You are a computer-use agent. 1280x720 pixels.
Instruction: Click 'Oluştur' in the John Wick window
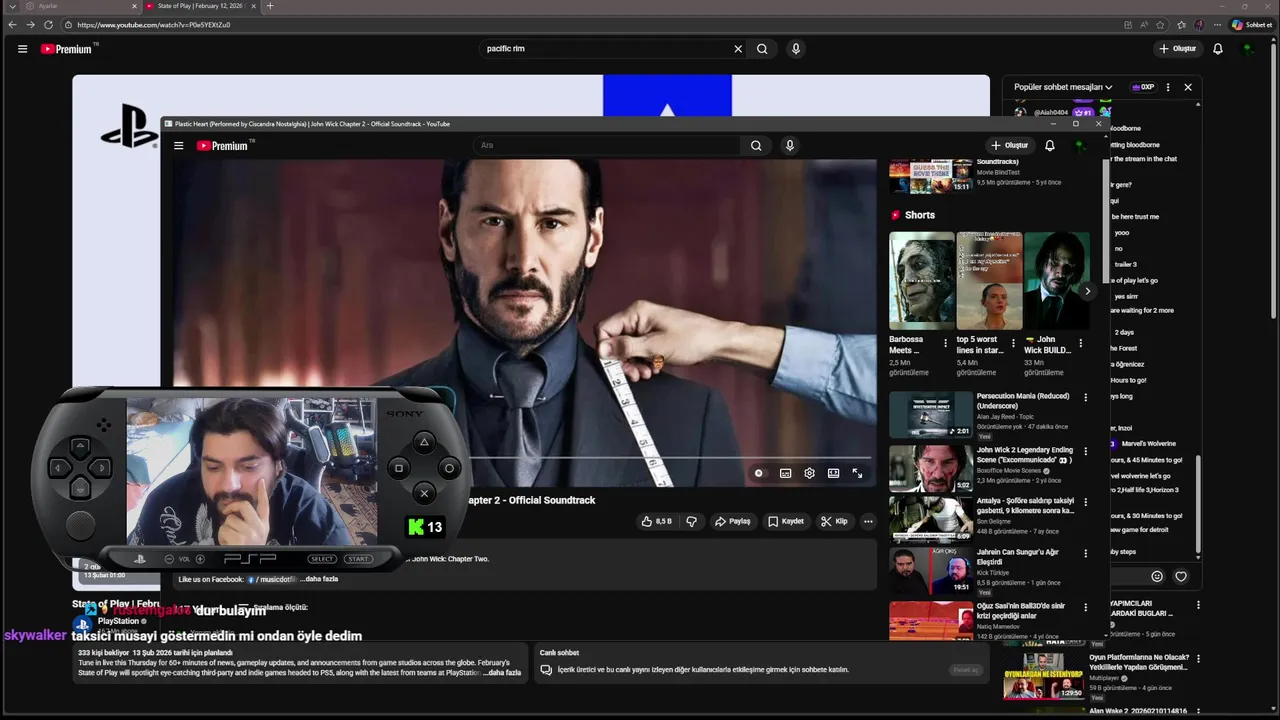(1009, 146)
